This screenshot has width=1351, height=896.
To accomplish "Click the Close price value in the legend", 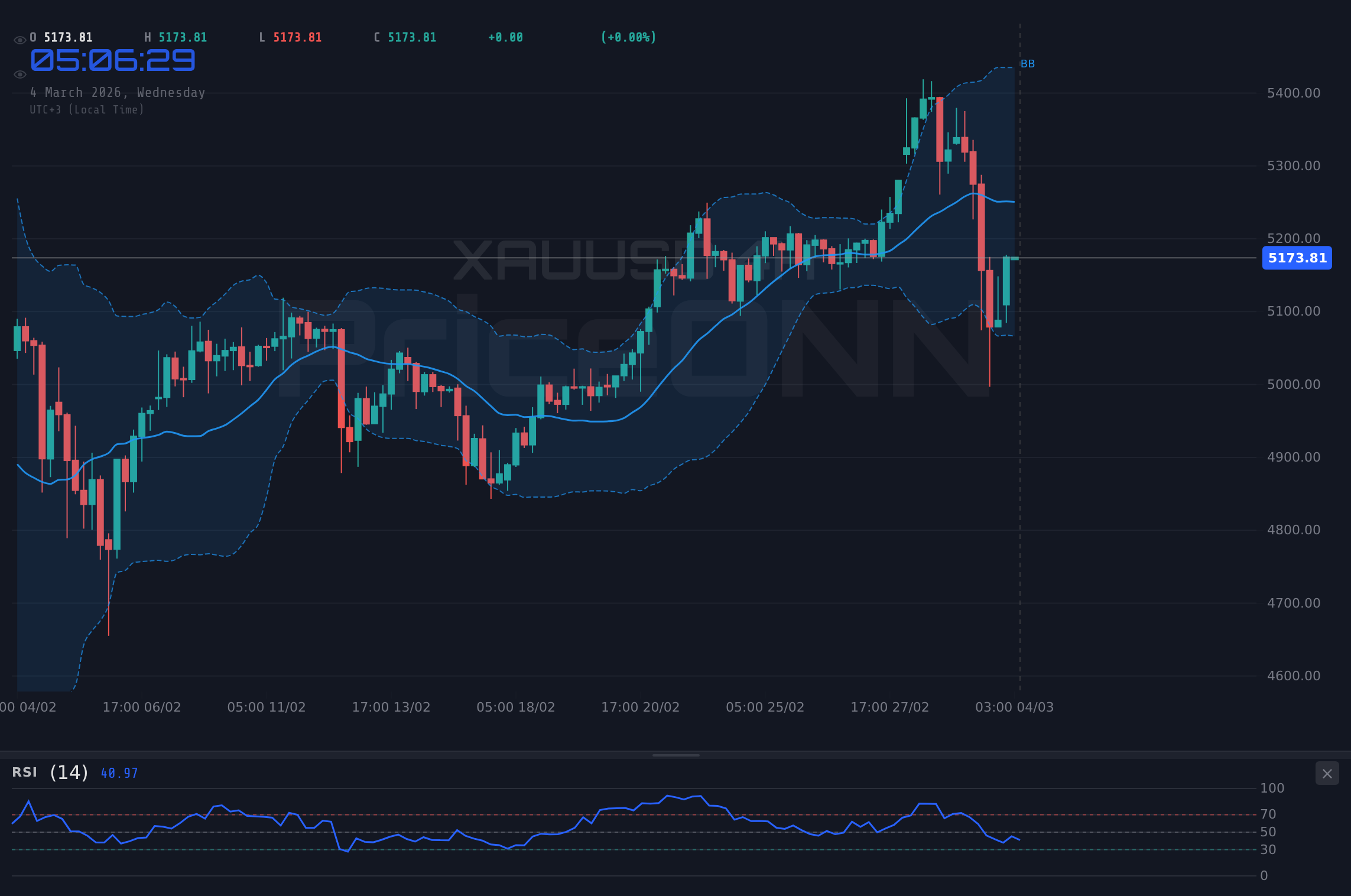I will point(411,37).
